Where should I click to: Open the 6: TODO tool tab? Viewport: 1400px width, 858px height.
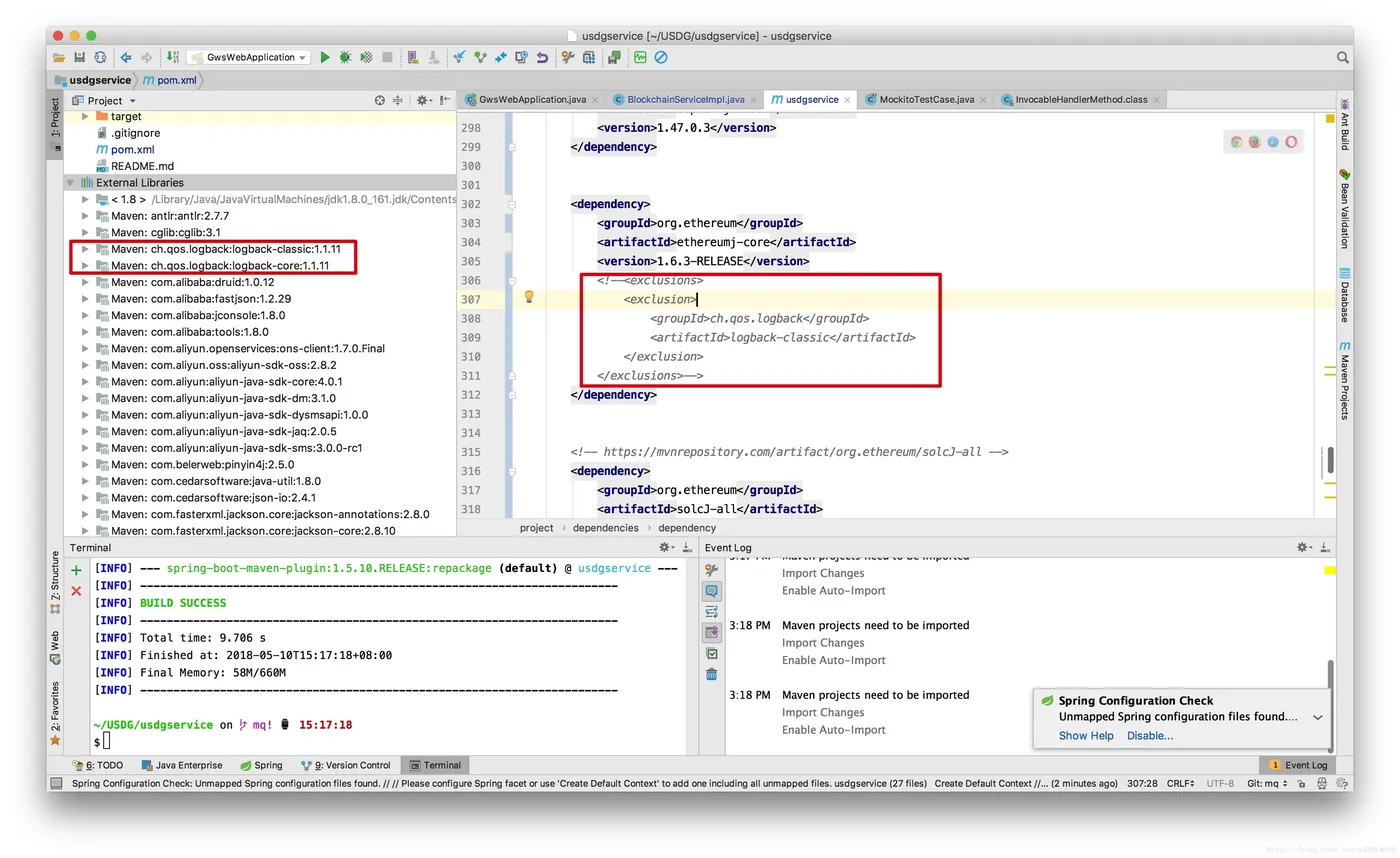tap(98, 765)
